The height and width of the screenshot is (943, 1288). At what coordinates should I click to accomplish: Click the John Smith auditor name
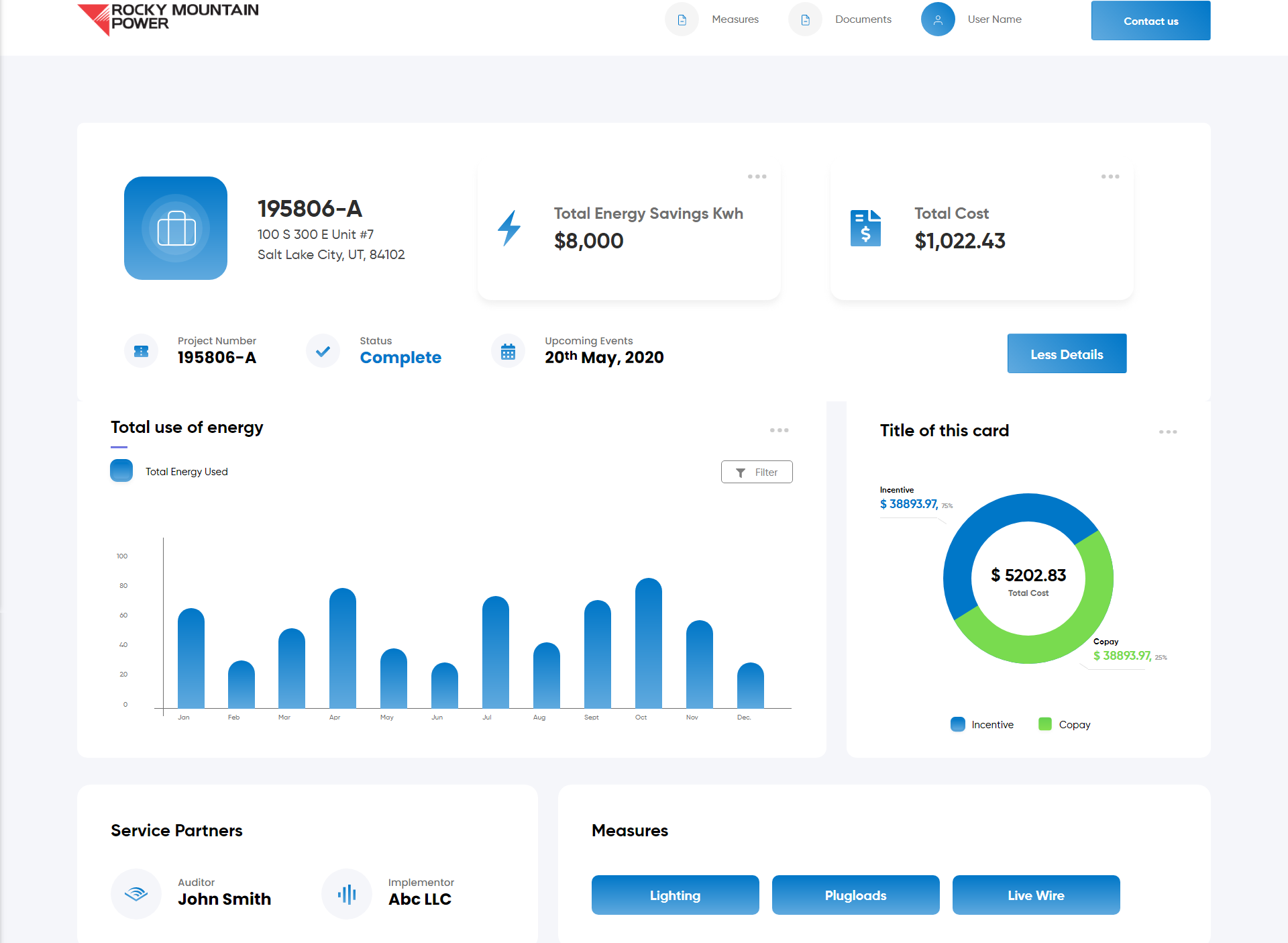coord(225,899)
